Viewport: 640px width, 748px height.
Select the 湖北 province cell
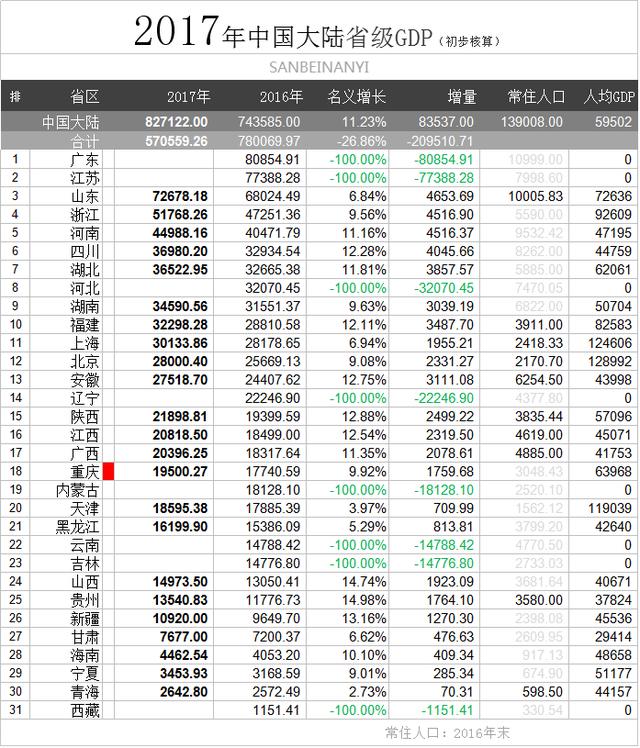[84, 270]
